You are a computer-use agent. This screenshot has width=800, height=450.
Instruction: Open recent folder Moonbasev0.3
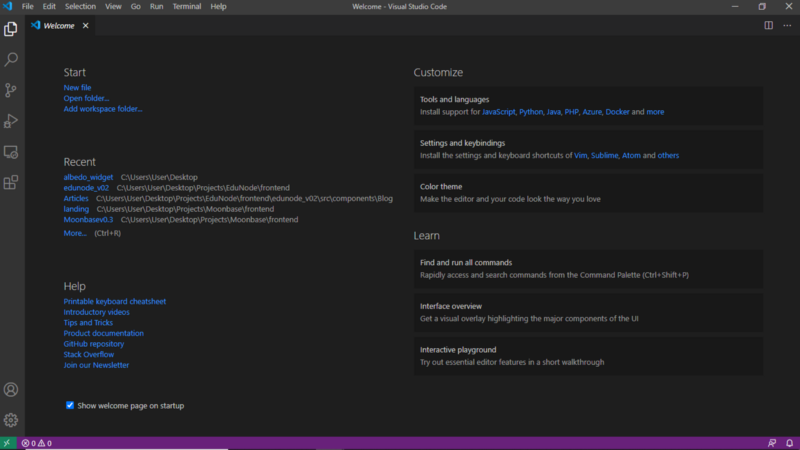[88, 220]
